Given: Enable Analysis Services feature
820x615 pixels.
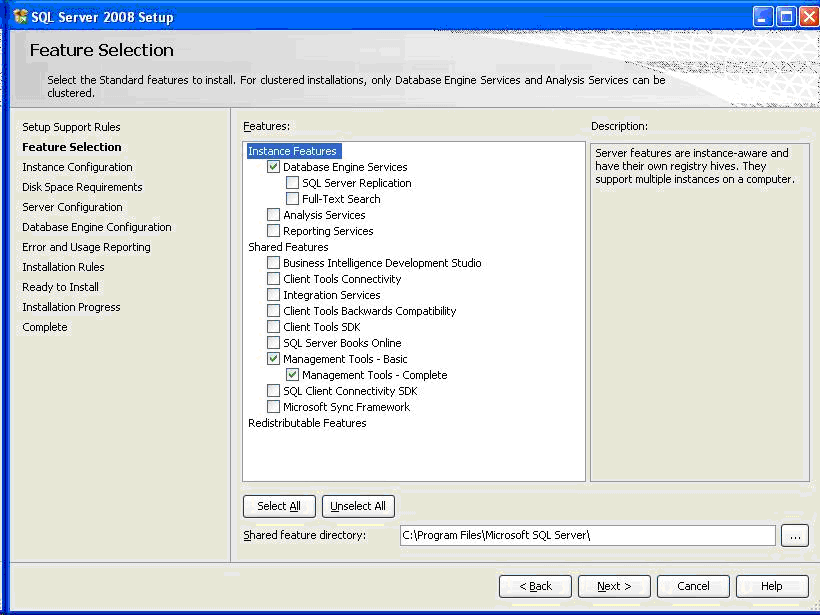Looking at the screenshot, I should [x=273, y=215].
